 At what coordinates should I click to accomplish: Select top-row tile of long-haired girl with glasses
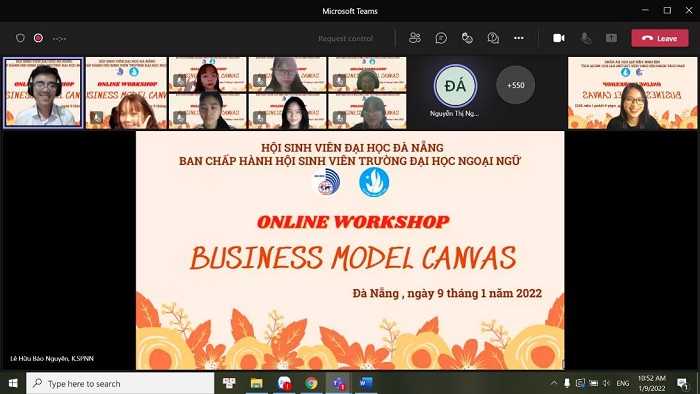pos(287,75)
